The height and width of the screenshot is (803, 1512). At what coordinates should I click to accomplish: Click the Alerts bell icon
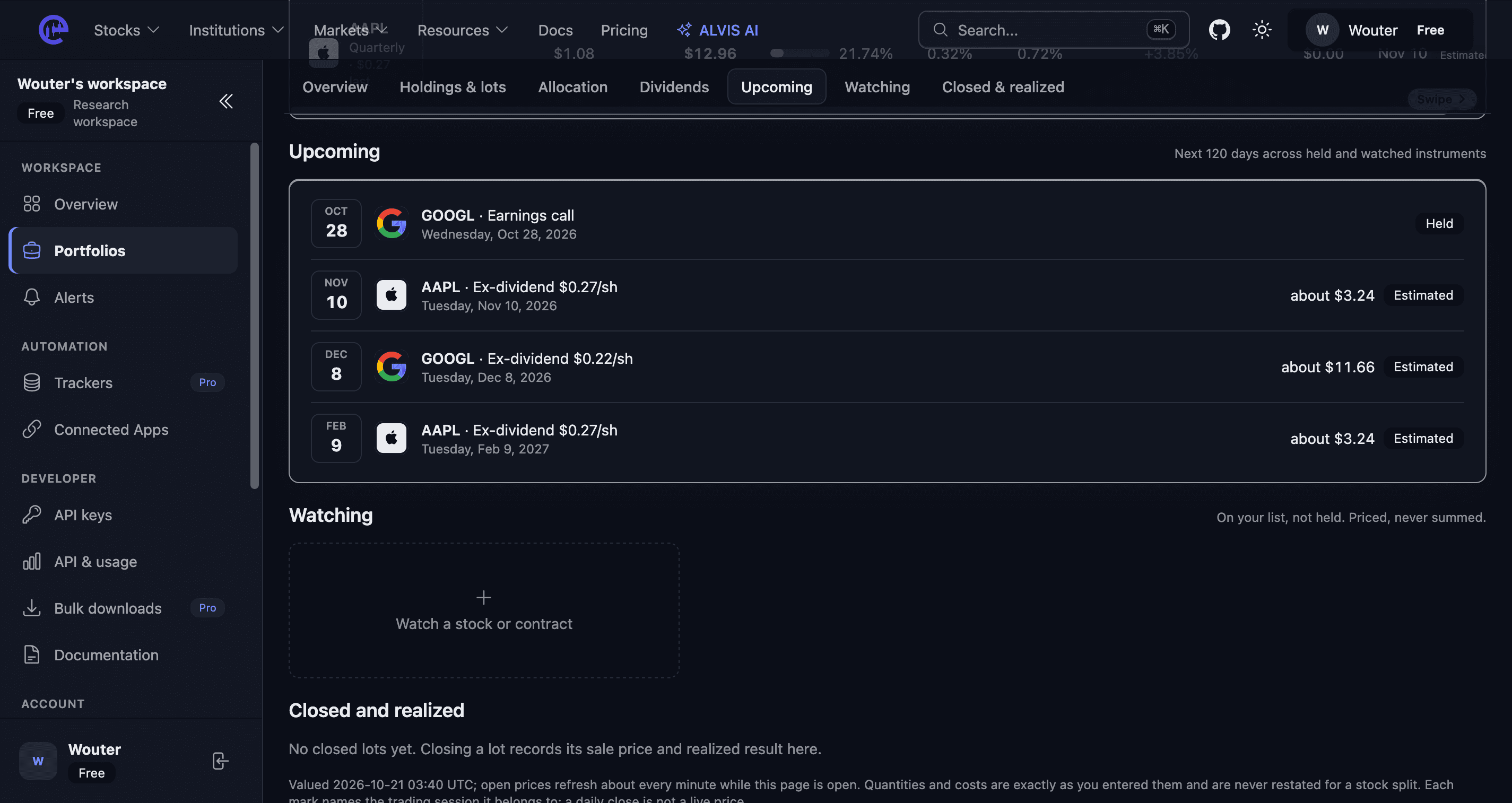32,297
